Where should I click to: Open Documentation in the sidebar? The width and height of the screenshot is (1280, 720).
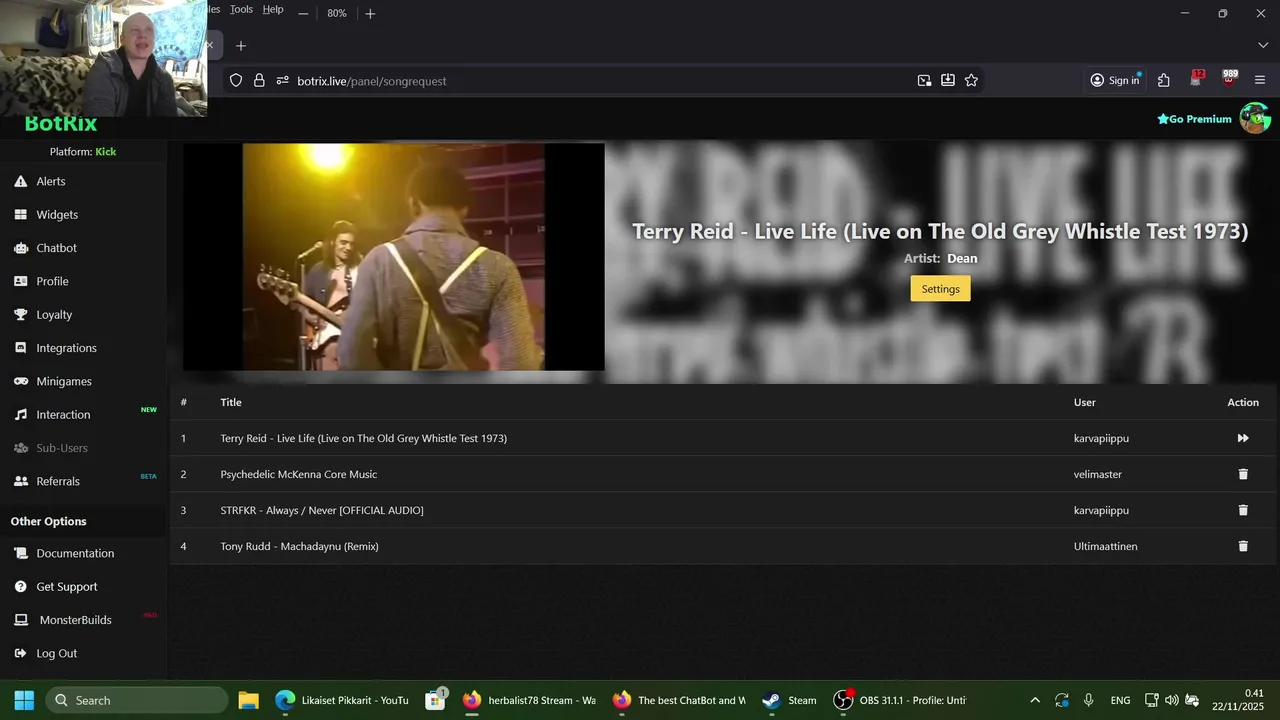tap(75, 553)
